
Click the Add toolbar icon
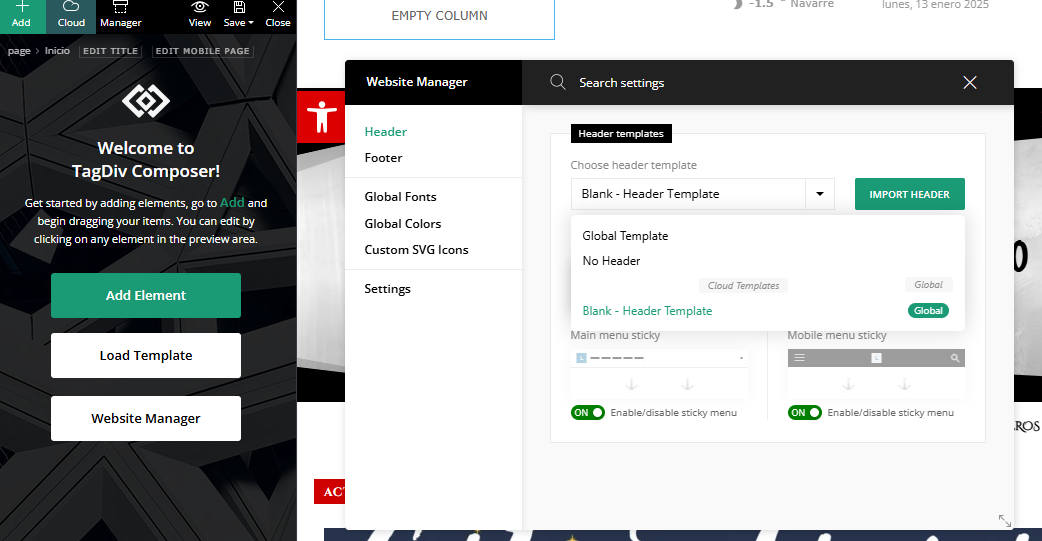click(22, 16)
